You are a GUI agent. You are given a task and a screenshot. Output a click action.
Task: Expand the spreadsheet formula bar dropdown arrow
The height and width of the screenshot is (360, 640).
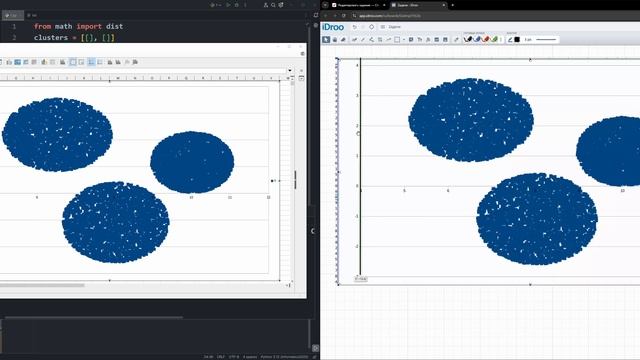pyautogui.click(x=290, y=70)
